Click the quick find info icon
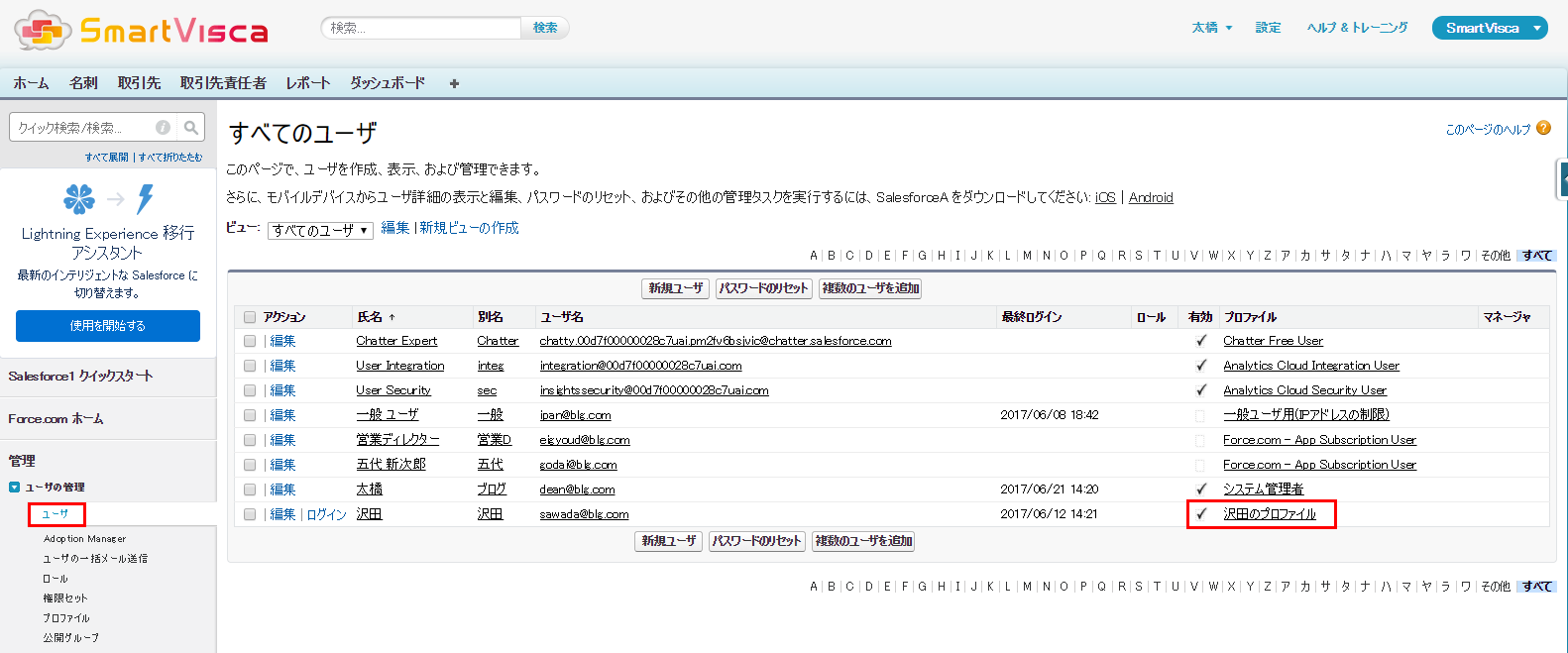Viewport: 1568px width, 653px height. pyautogui.click(x=163, y=127)
